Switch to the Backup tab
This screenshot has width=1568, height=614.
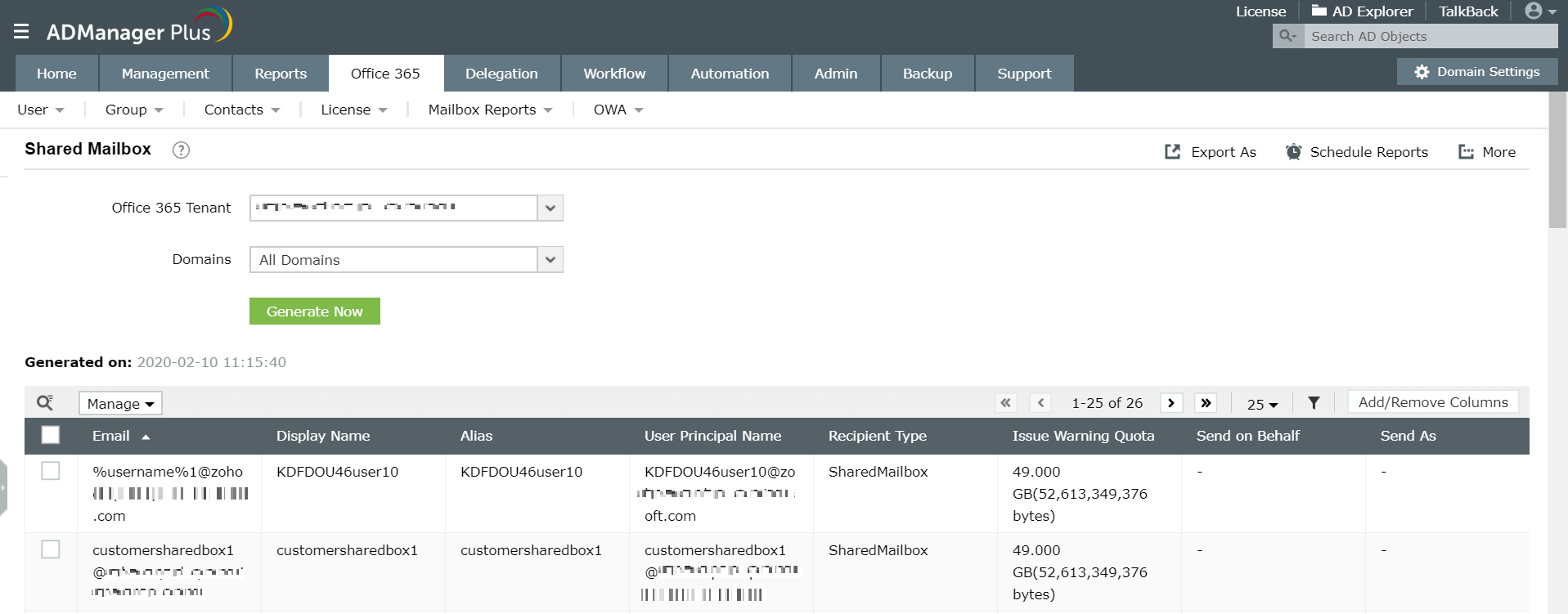coord(928,74)
